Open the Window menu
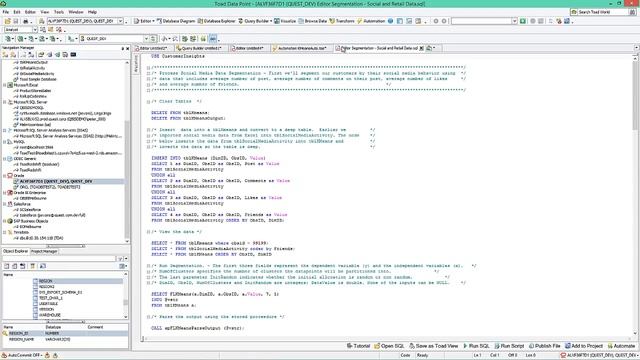Image resolution: width=640 pixels, height=360 pixels. 76,12
